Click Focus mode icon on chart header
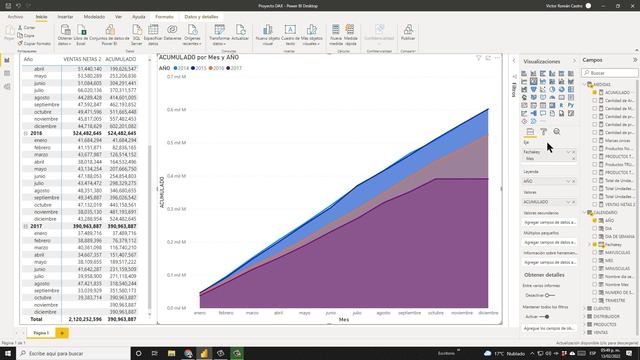The image size is (640, 360). (488, 58)
